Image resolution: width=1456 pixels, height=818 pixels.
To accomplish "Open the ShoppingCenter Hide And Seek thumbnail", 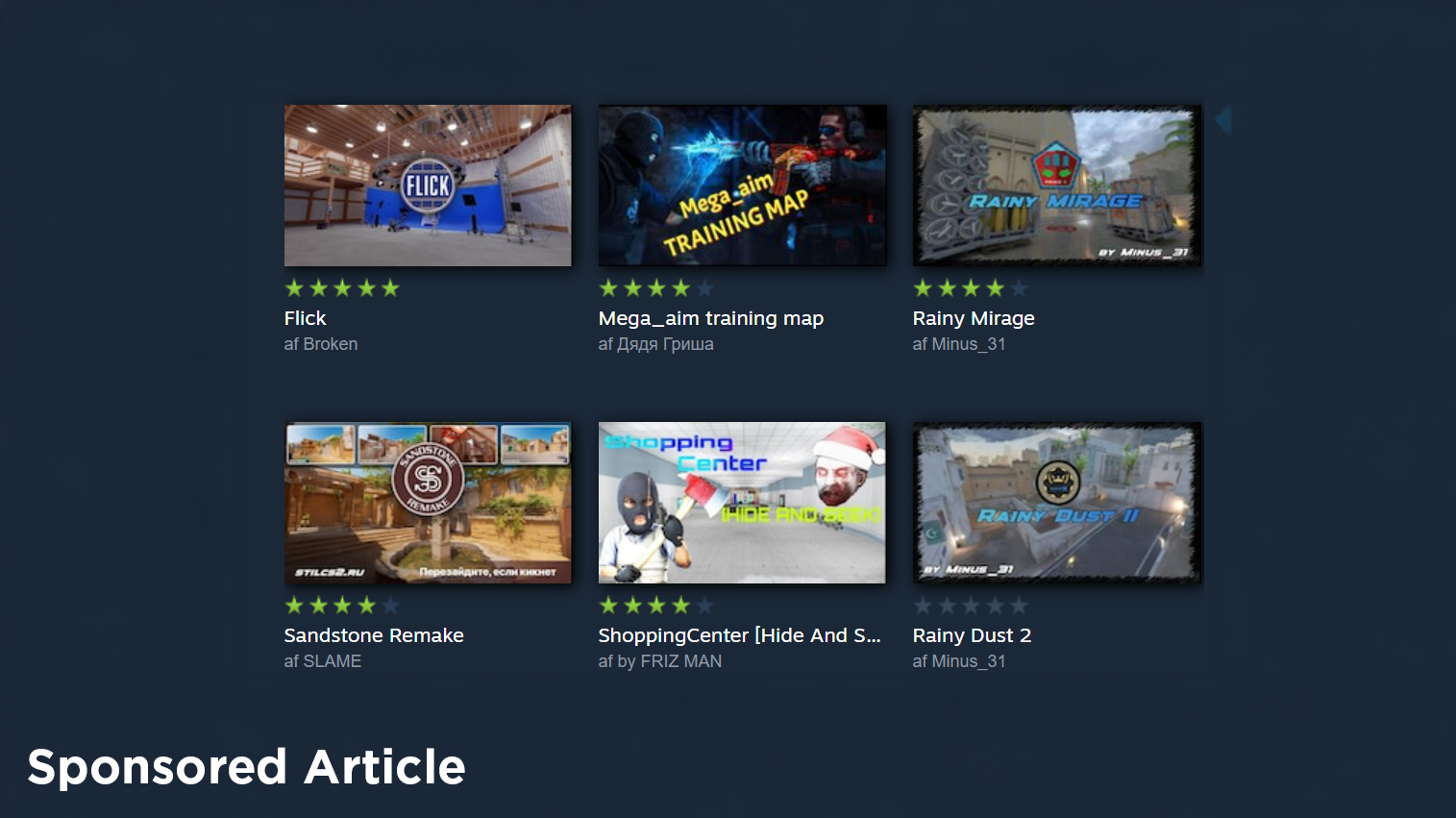I will (742, 503).
